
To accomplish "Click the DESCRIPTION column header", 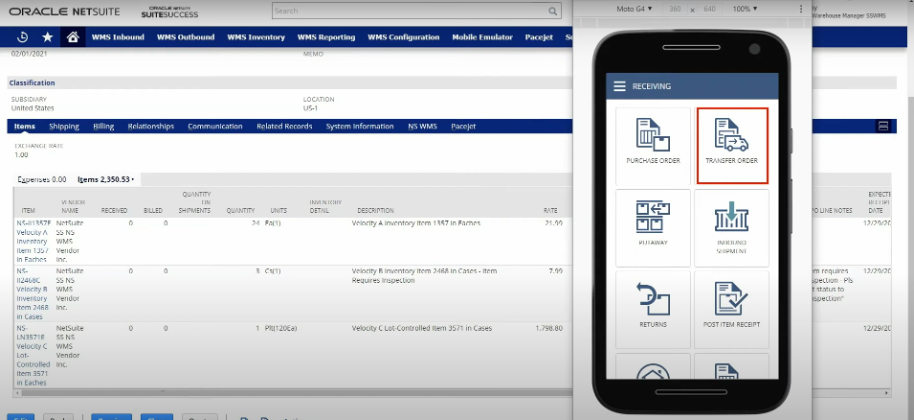I will tap(375, 210).
